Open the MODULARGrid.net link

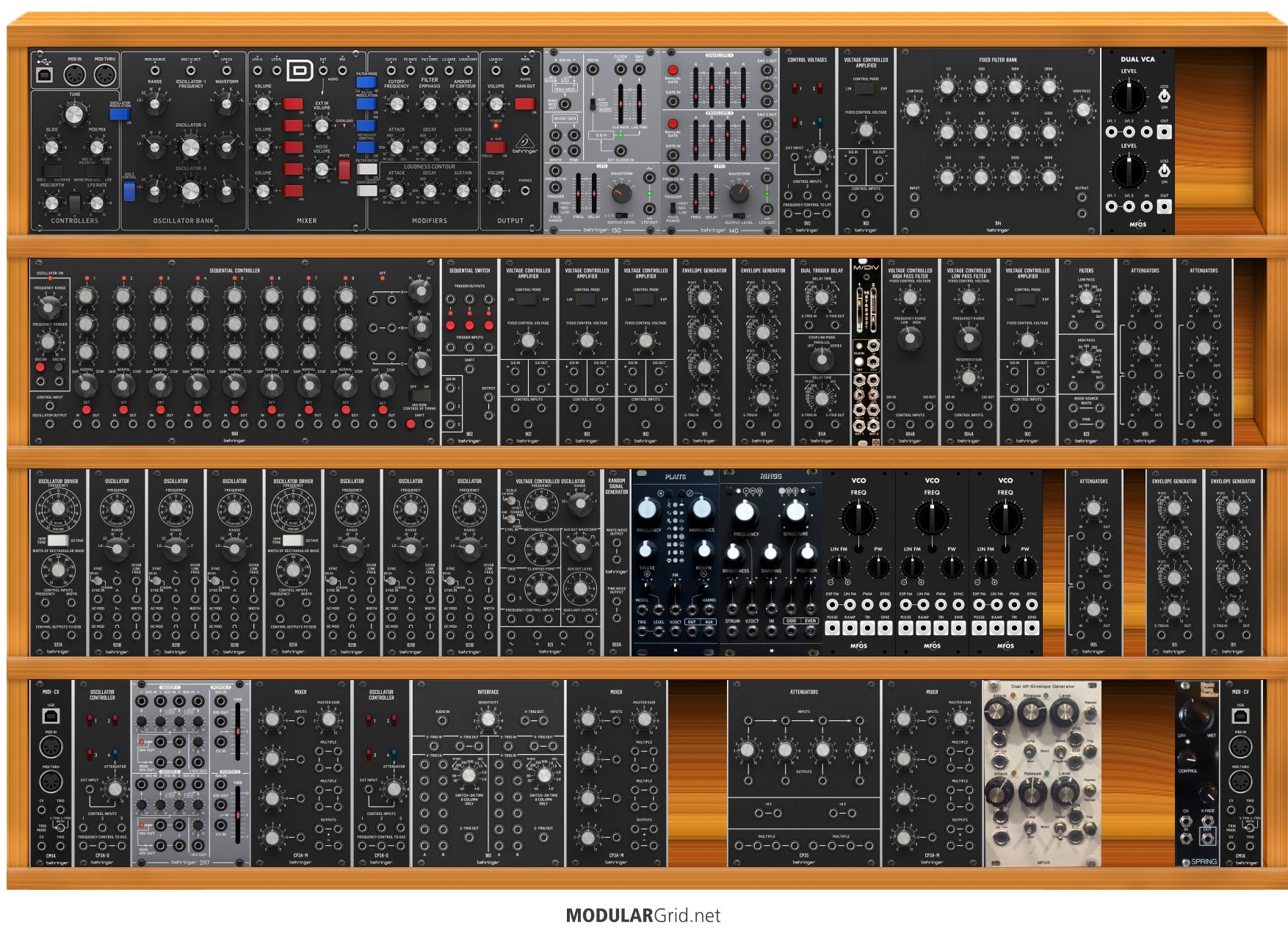643,916
